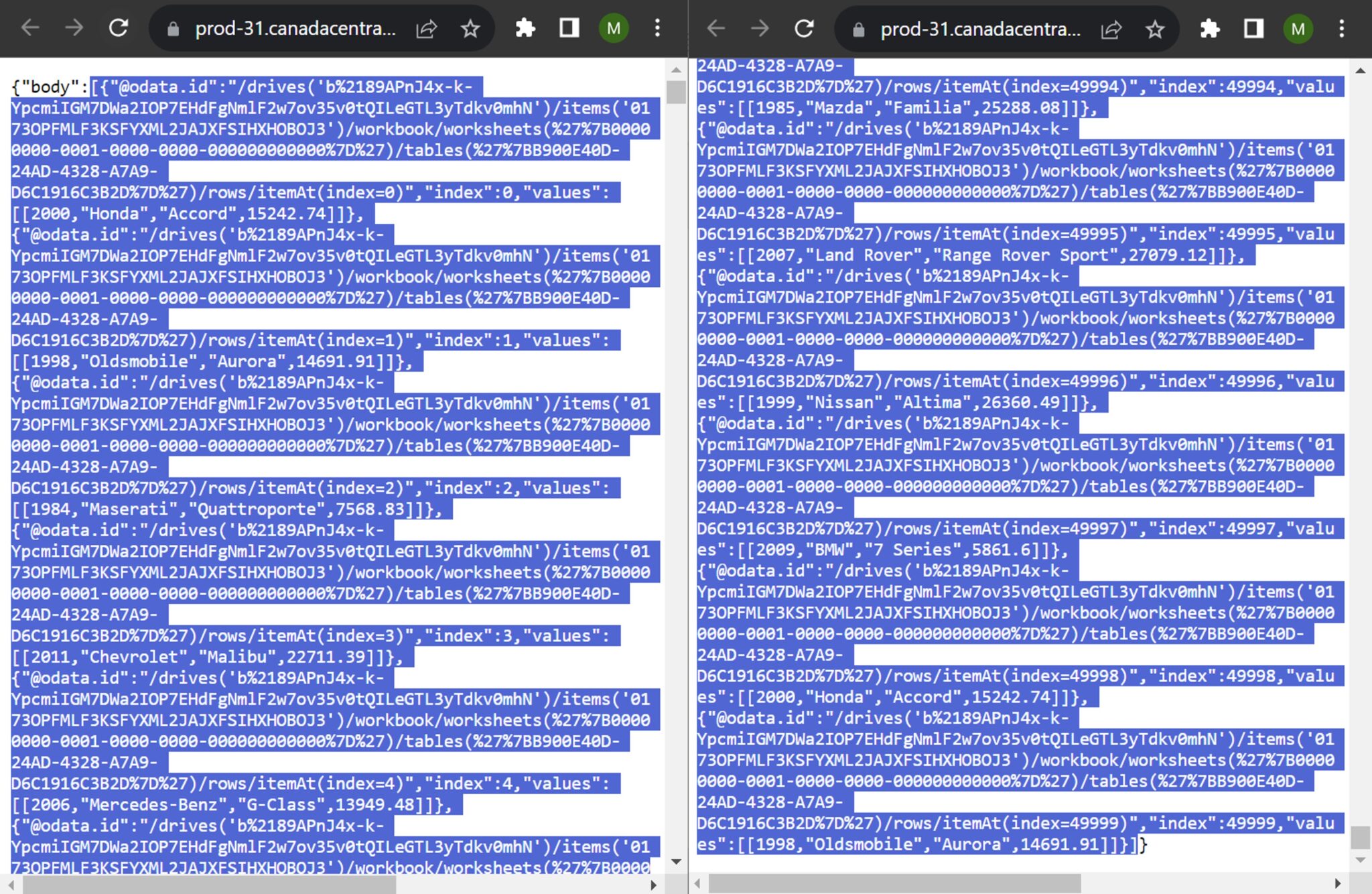Click the forward navigation button in the right window
Screen dimensions: 1372x894
tap(759, 28)
